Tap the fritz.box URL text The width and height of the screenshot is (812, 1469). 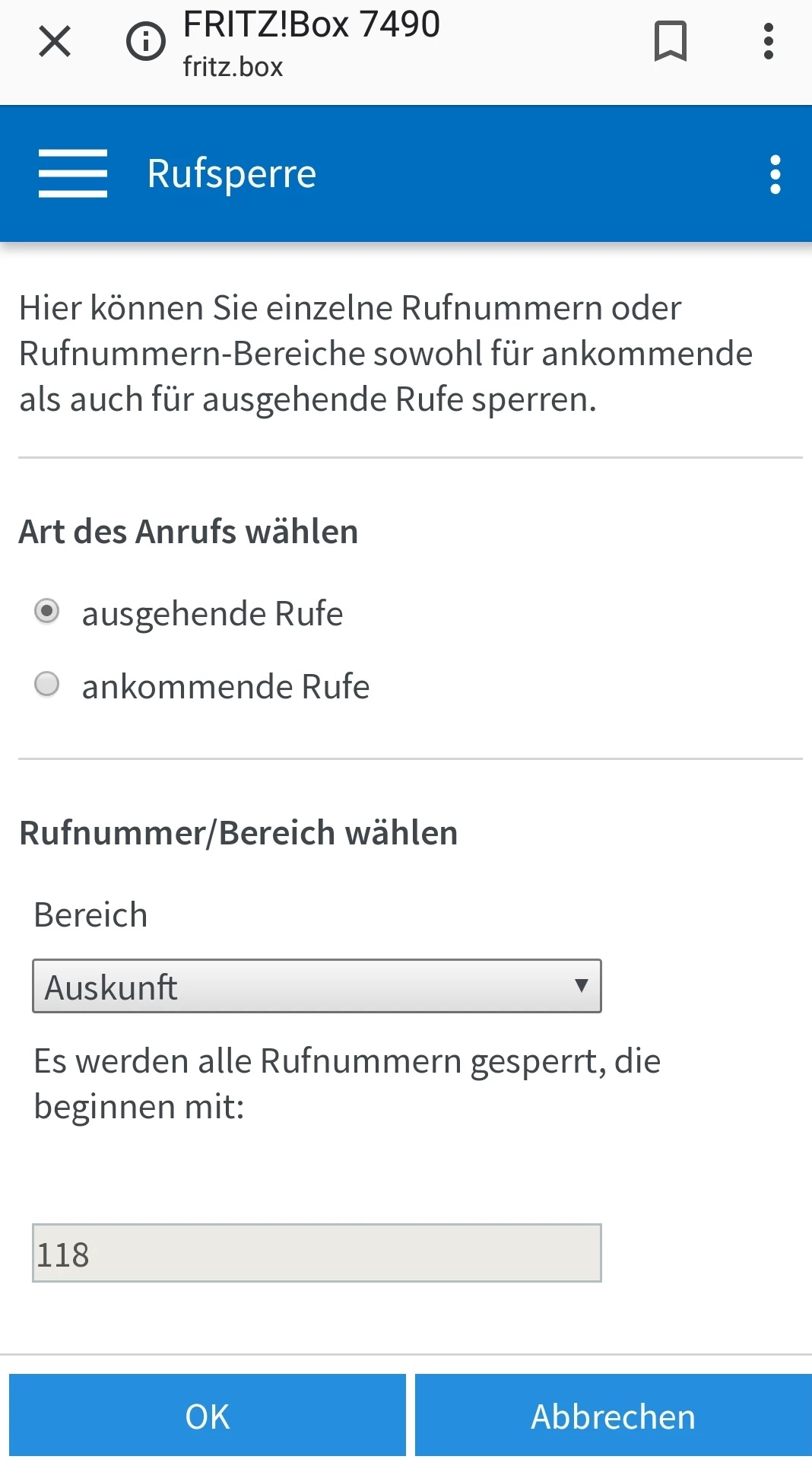(x=233, y=67)
